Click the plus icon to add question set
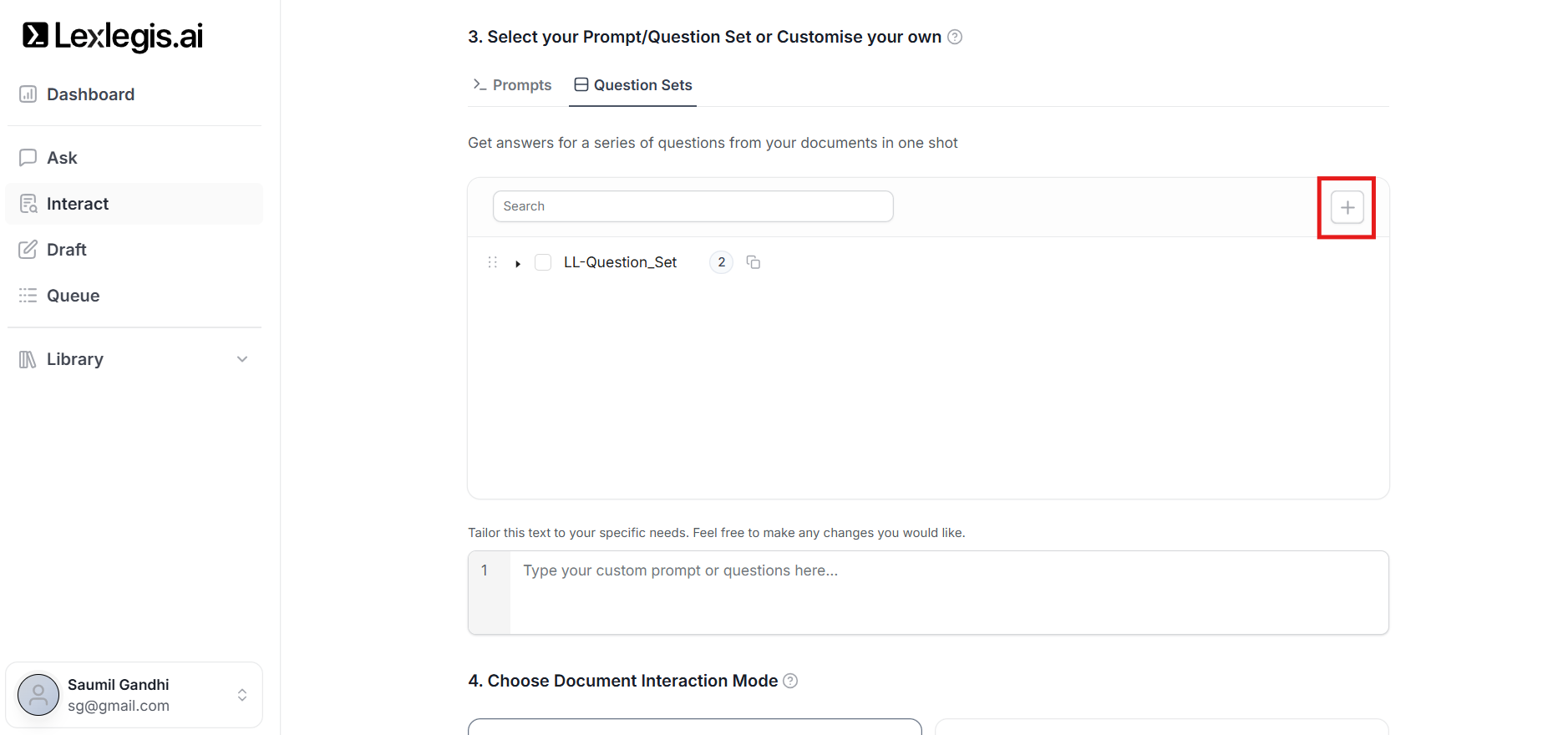 [x=1346, y=207]
